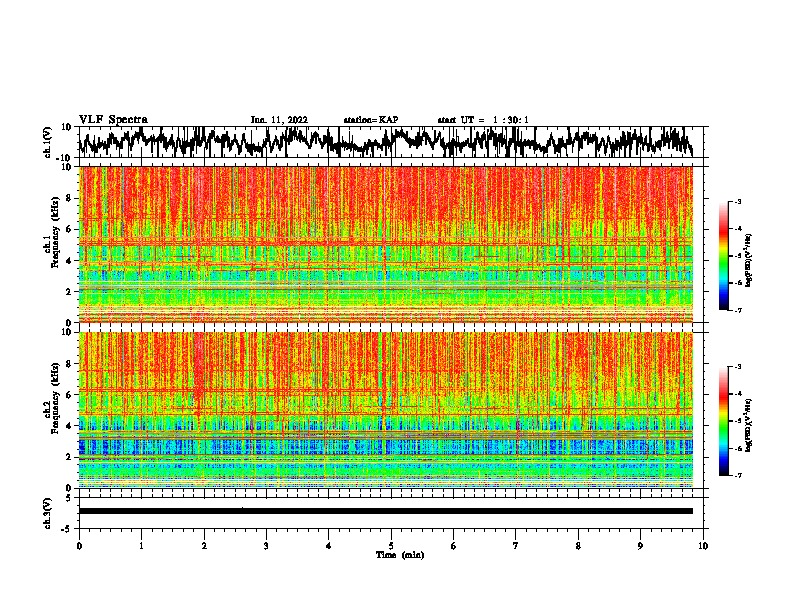This screenshot has width=792, height=612.
Task: Click the ch.2 spectrogram panel
Action: [x=386, y=410]
